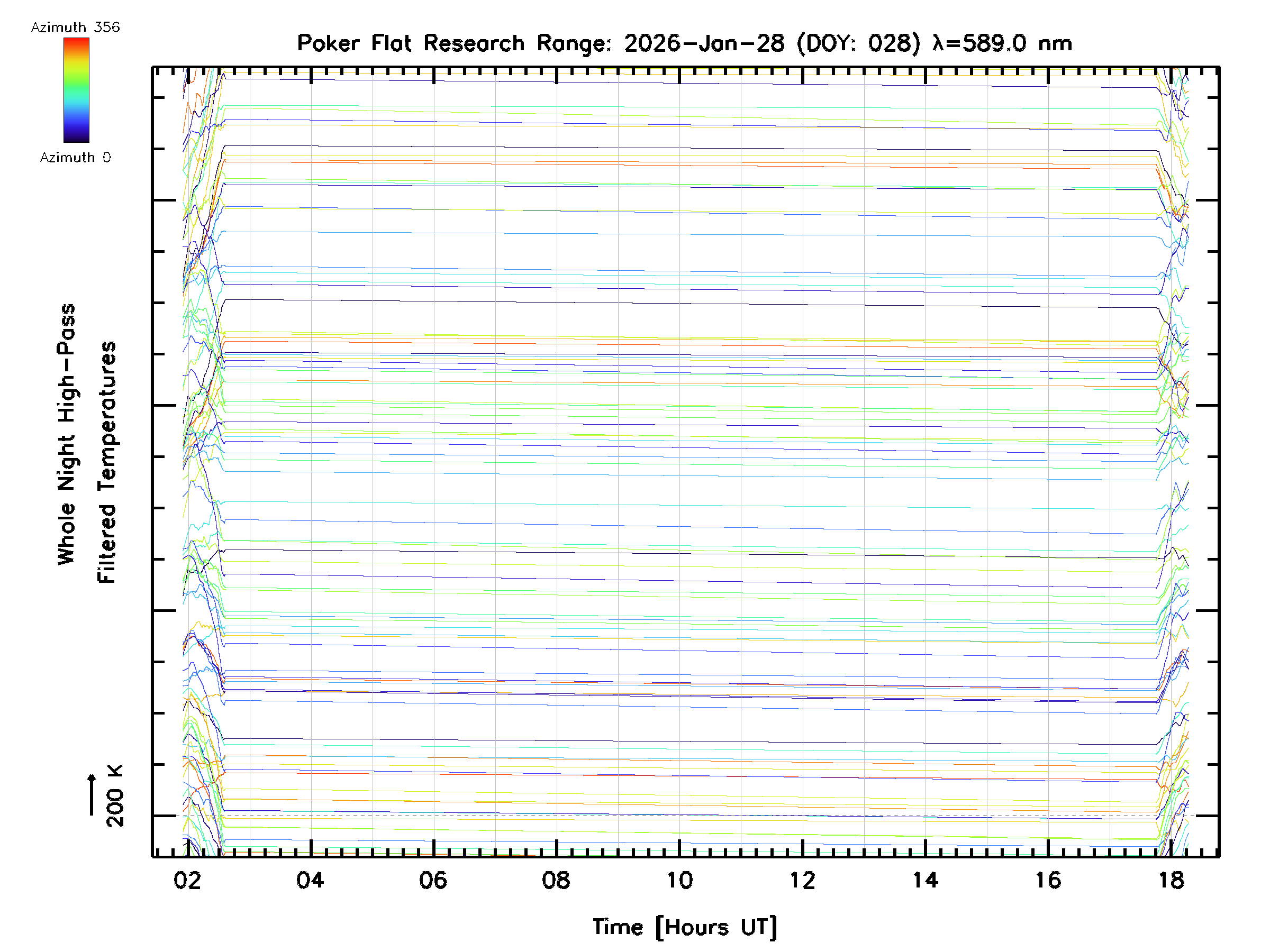
Task: Click the 'Time [Hours UT]' axis label
Action: [684, 927]
